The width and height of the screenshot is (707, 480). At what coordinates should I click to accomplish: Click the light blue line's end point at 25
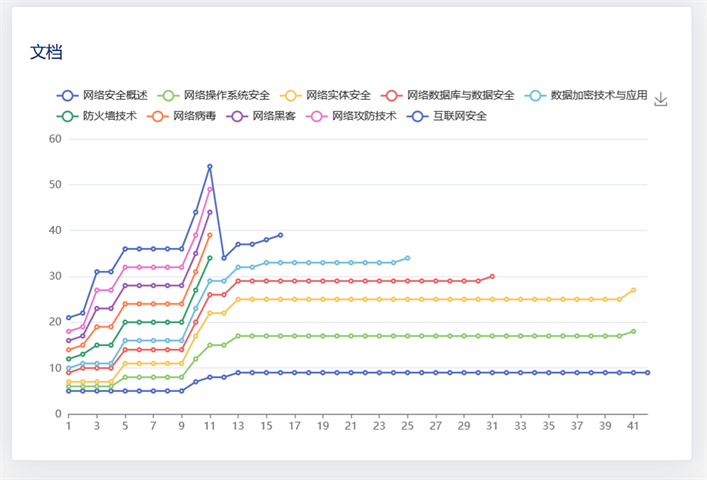tap(407, 258)
